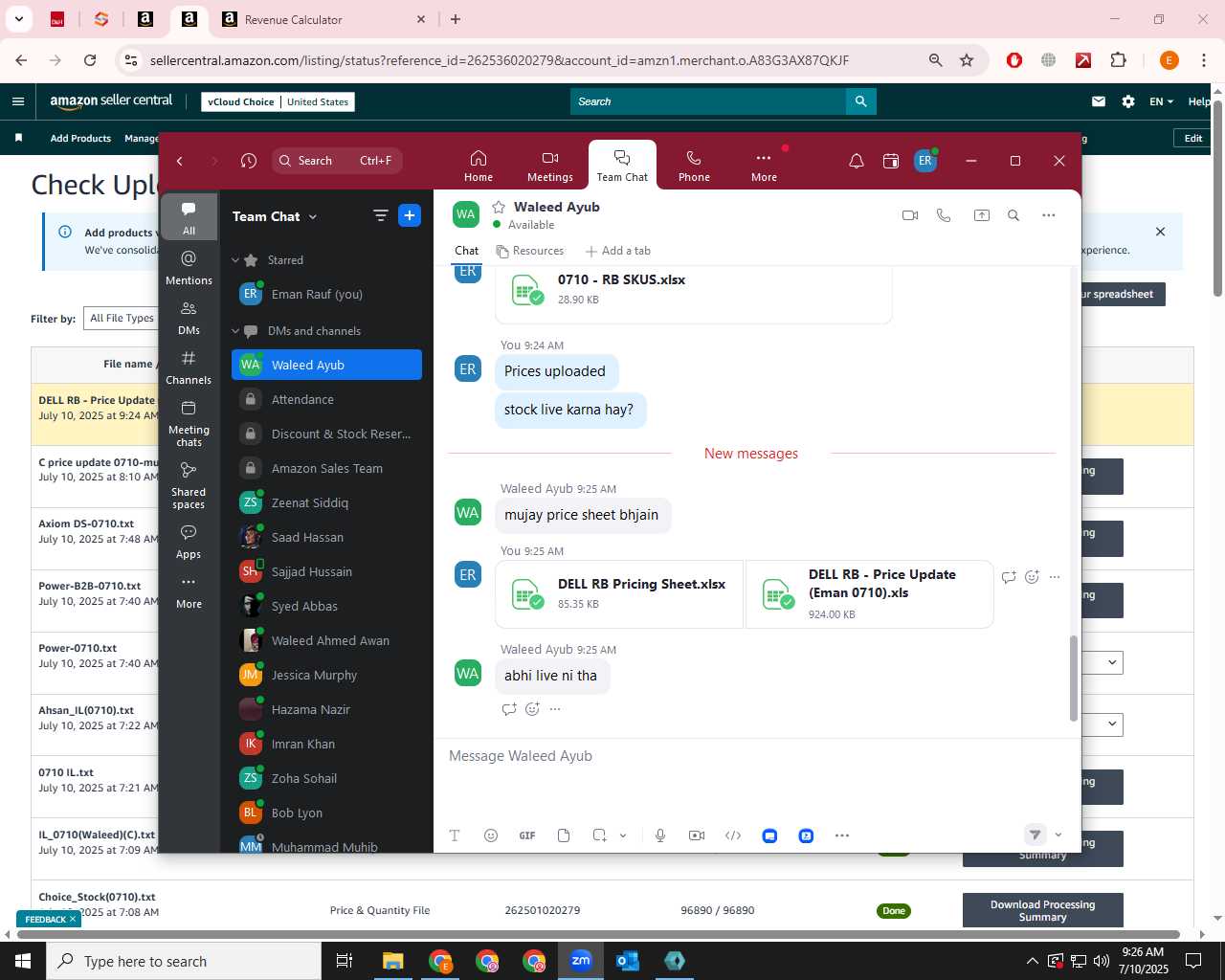Open Shared spaces in the sidebar
The height and width of the screenshot is (980, 1225).
point(189,485)
